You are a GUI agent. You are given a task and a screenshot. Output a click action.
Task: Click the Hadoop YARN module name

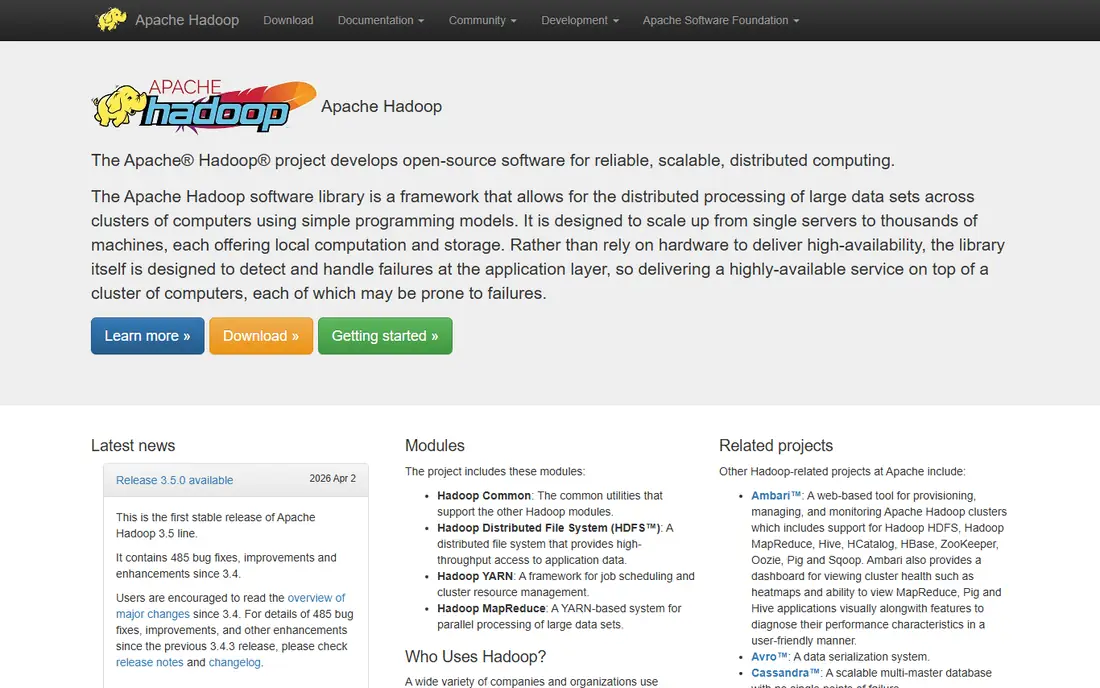(475, 576)
